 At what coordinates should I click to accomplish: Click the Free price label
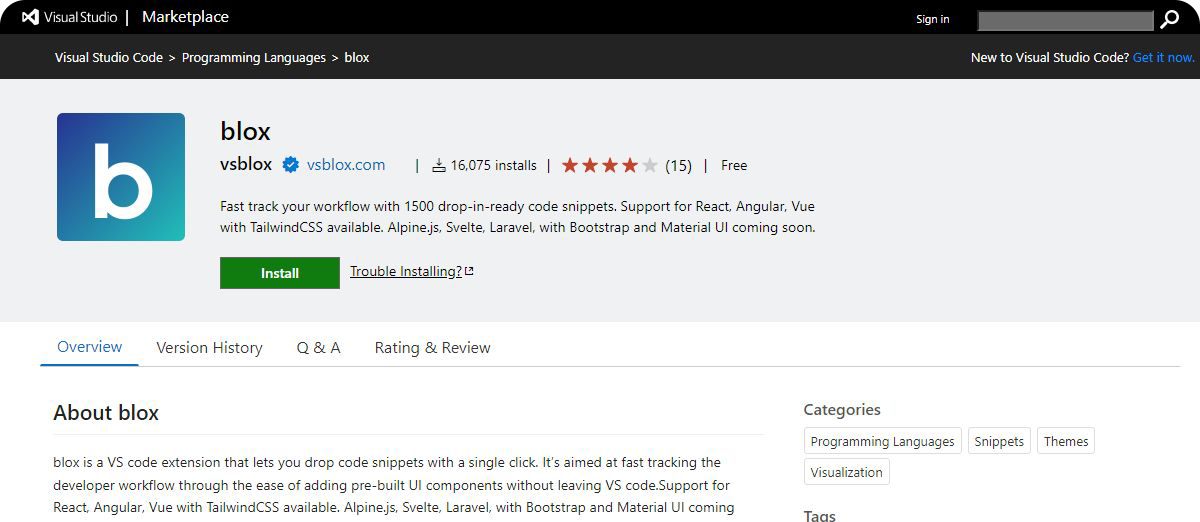point(734,165)
